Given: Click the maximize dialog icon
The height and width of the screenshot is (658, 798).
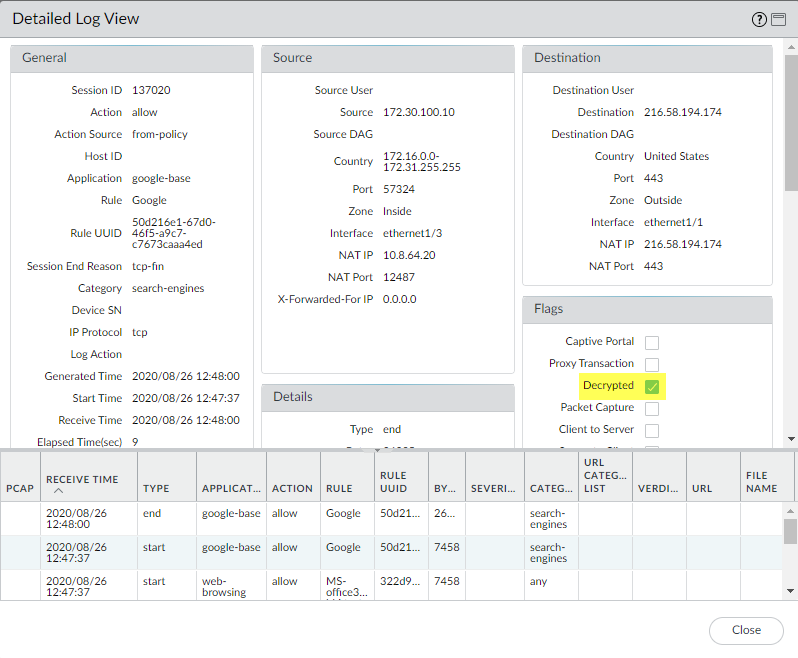Looking at the screenshot, I should pos(777,19).
